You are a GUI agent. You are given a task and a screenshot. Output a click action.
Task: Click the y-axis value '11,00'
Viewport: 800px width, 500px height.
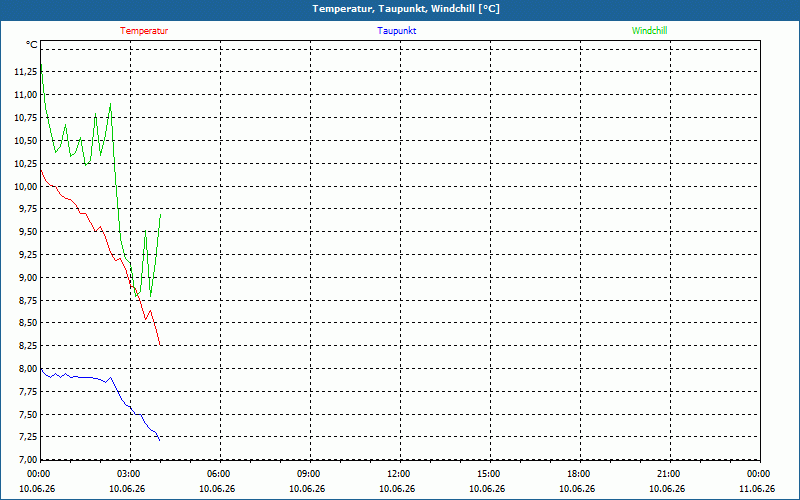pyautogui.click(x=26, y=95)
